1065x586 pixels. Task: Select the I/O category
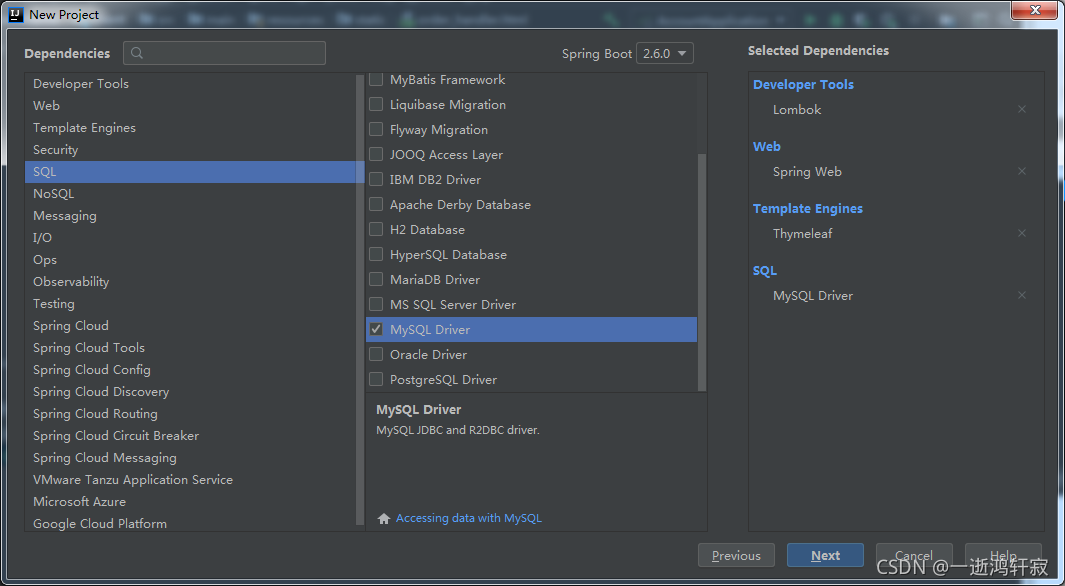(x=191, y=238)
